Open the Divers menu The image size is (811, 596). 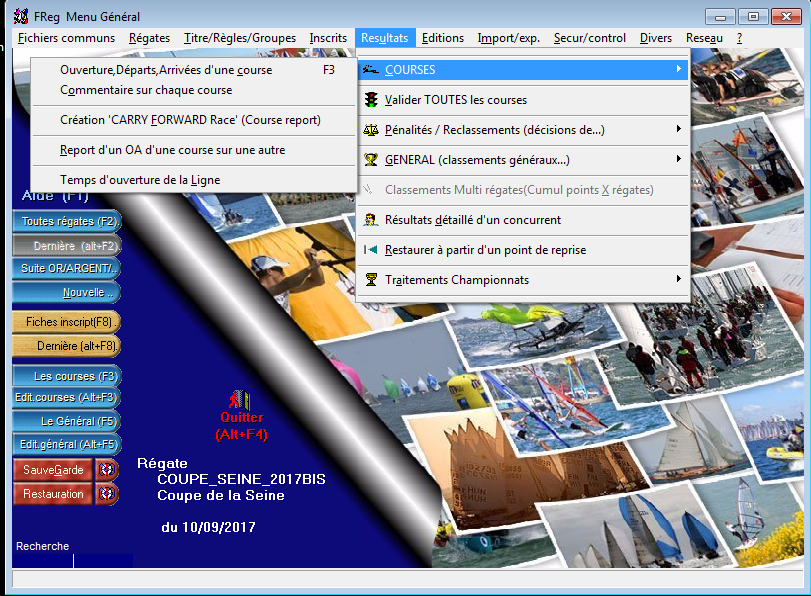coord(656,38)
